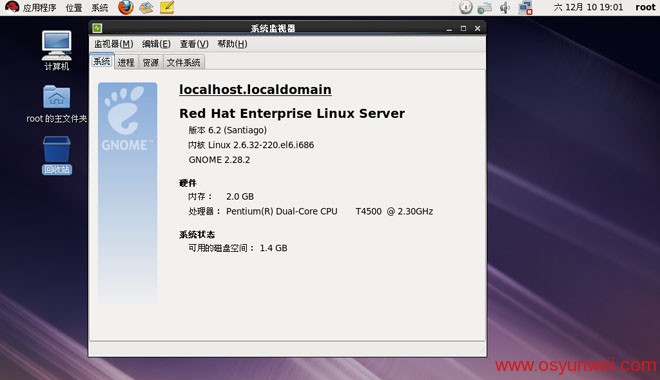Select root's home folder desktop icon
Screen dimensions: 660x380
[x=56, y=104]
